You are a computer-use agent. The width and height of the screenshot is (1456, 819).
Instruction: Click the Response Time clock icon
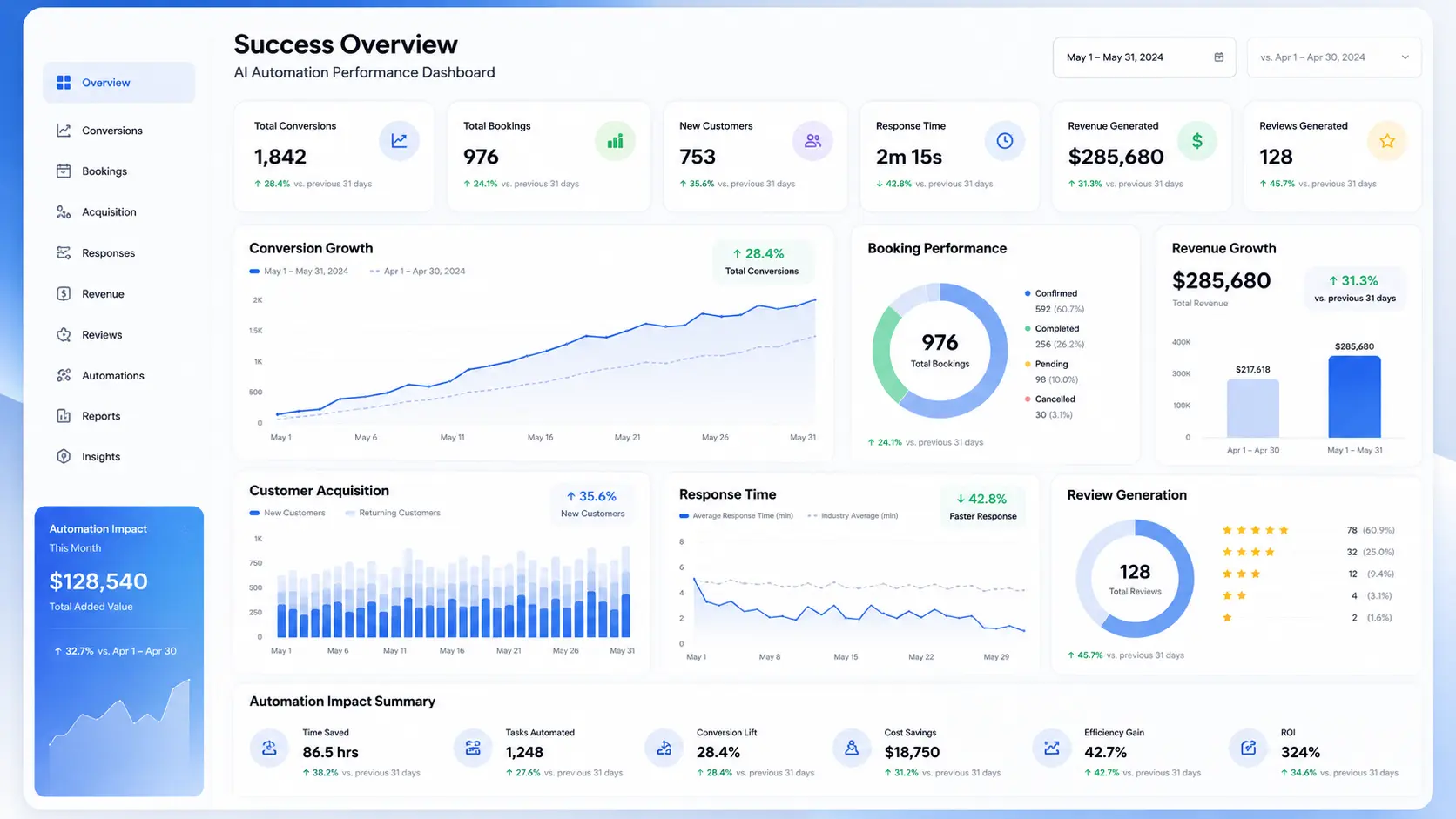tap(1004, 141)
